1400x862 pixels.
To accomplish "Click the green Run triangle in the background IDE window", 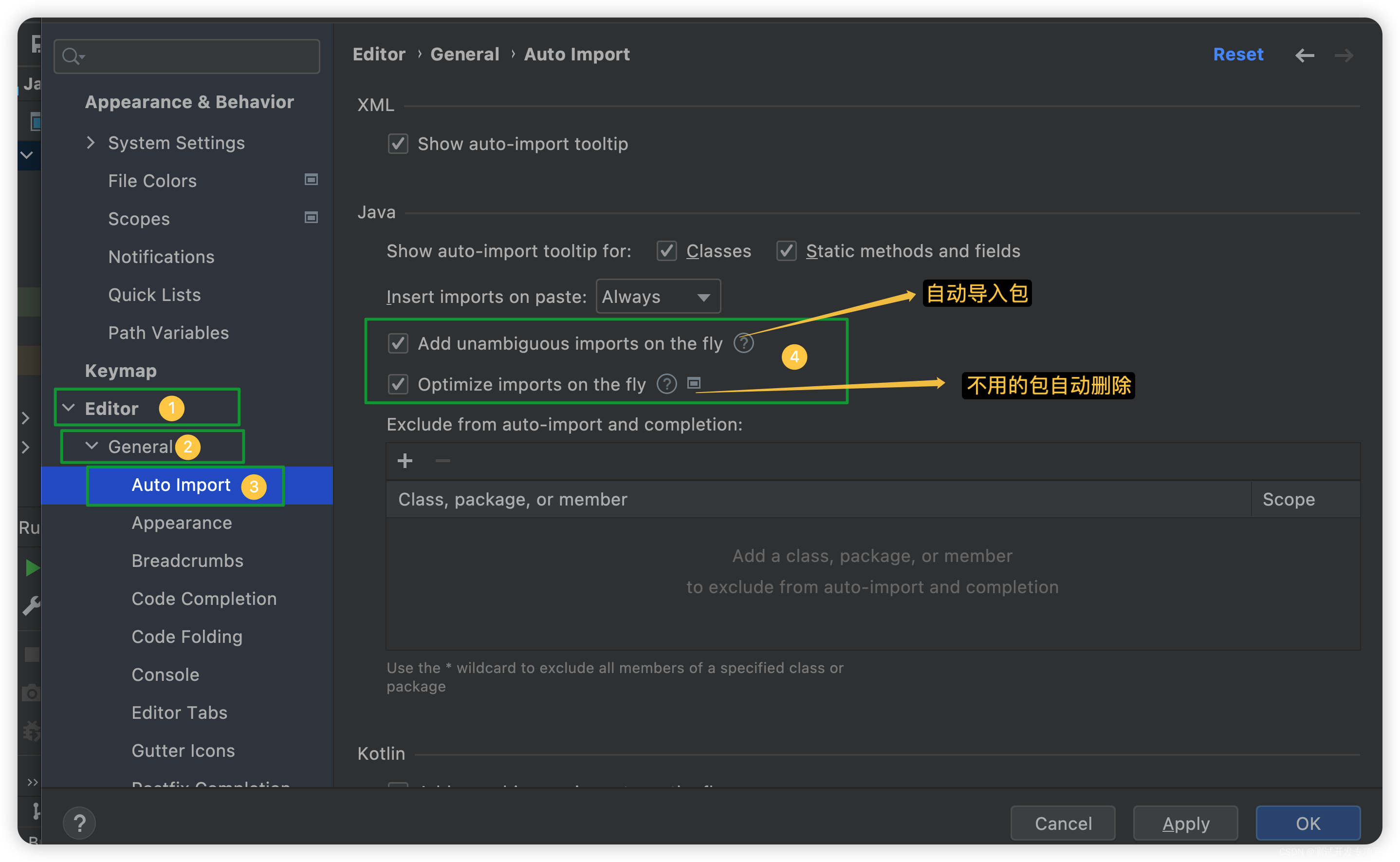I will (33, 567).
